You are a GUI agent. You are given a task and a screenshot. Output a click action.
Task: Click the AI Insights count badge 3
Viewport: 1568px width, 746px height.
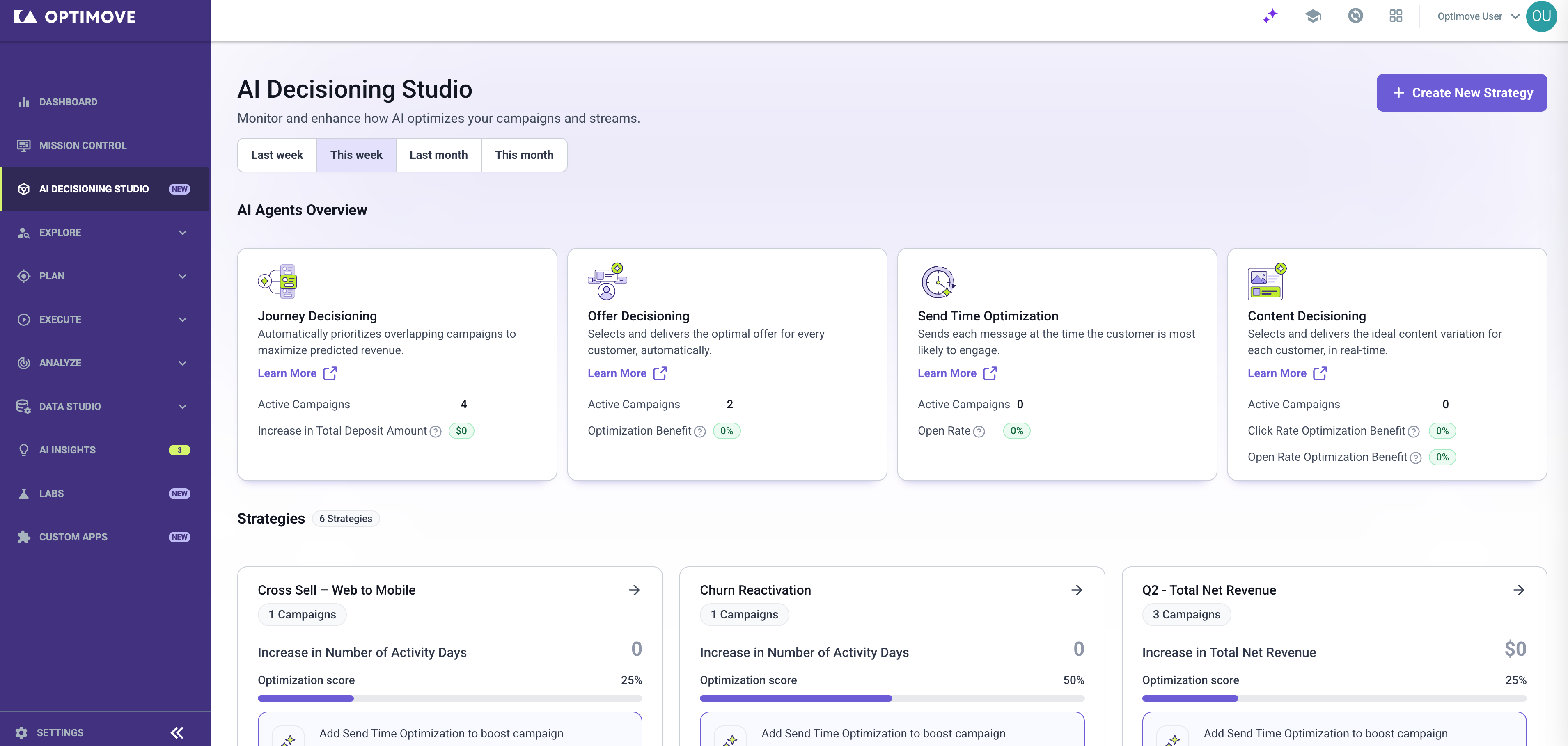(x=179, y=450)
